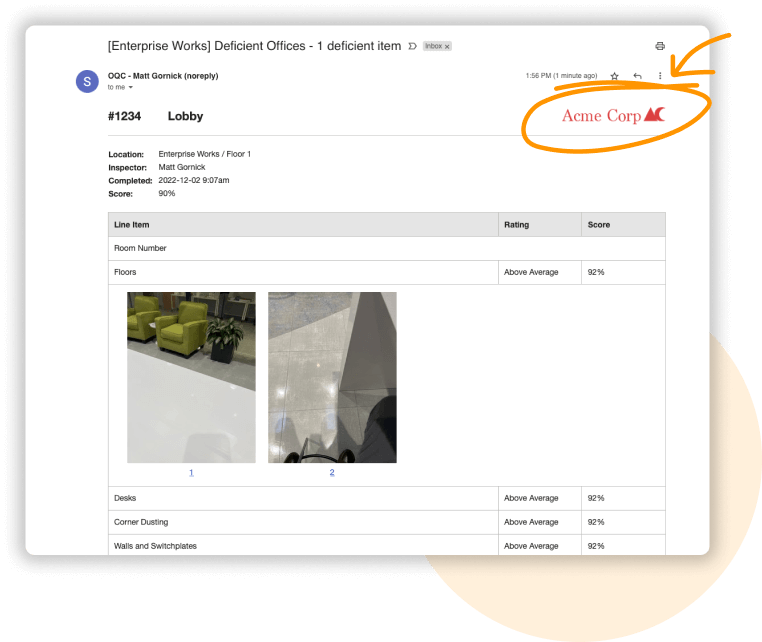Screen dimensions: 762x642
Task: Click the Score column header
Action: (599, 225)
